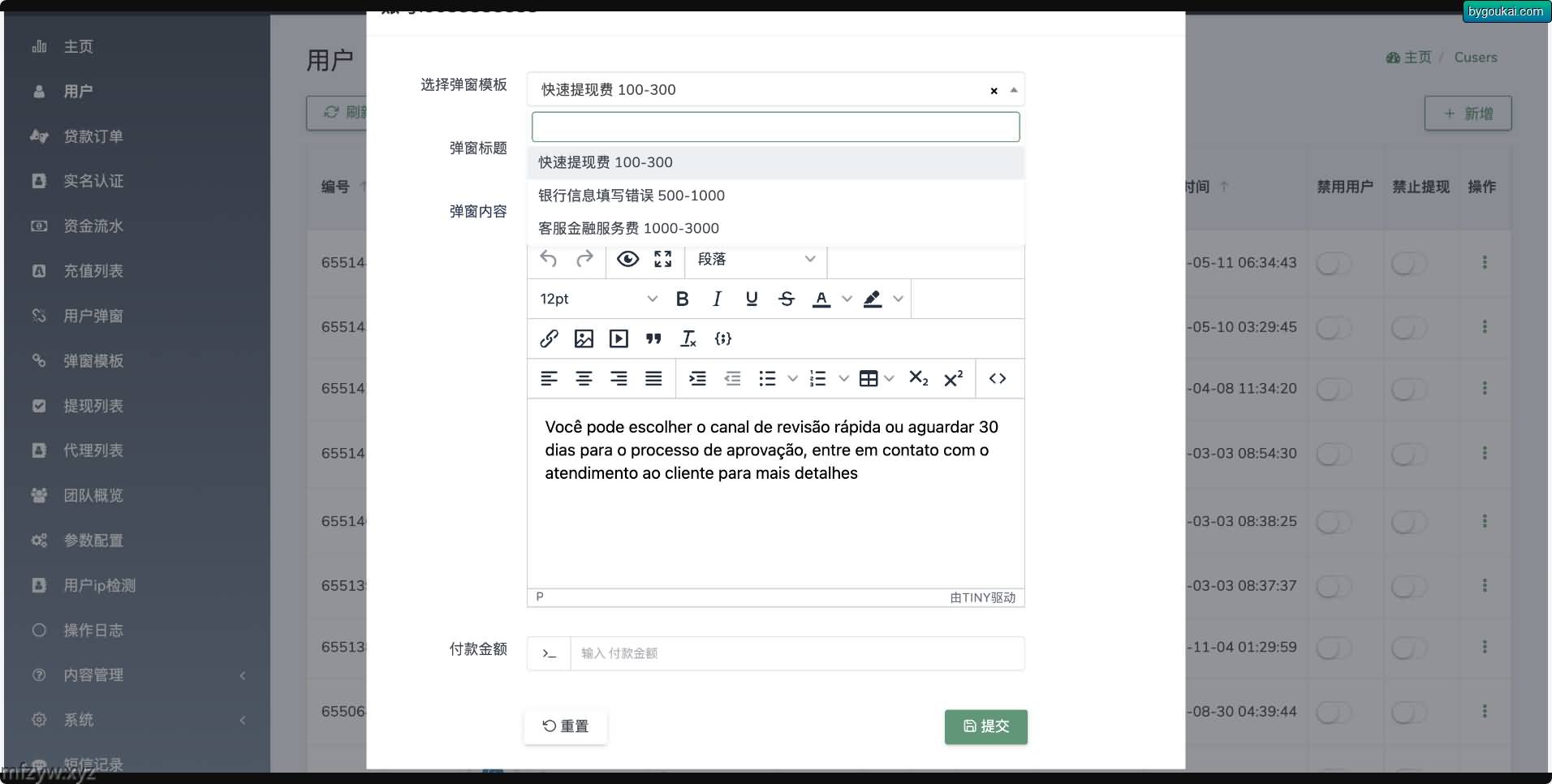Screen dimensions: 1552x784
Task: Switch editor to fullscreen mode
Action: coord(663,259)
